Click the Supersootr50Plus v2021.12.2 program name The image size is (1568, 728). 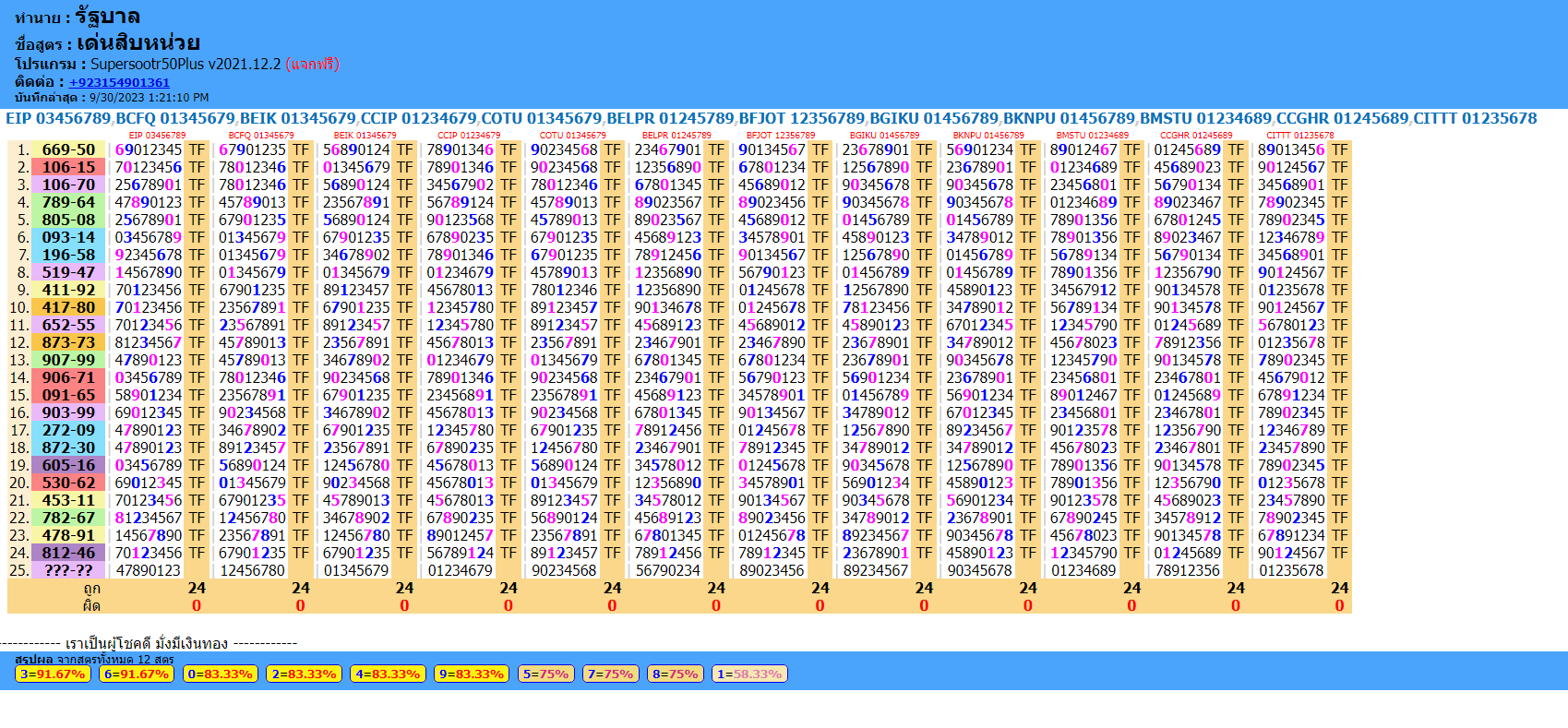point(186,64)
